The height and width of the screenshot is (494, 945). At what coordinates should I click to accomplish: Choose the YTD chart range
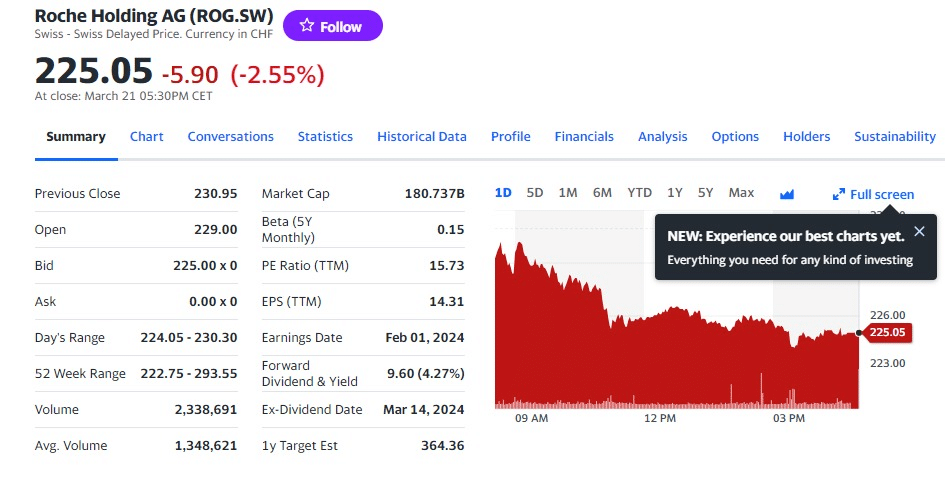[x=639, y=193]
